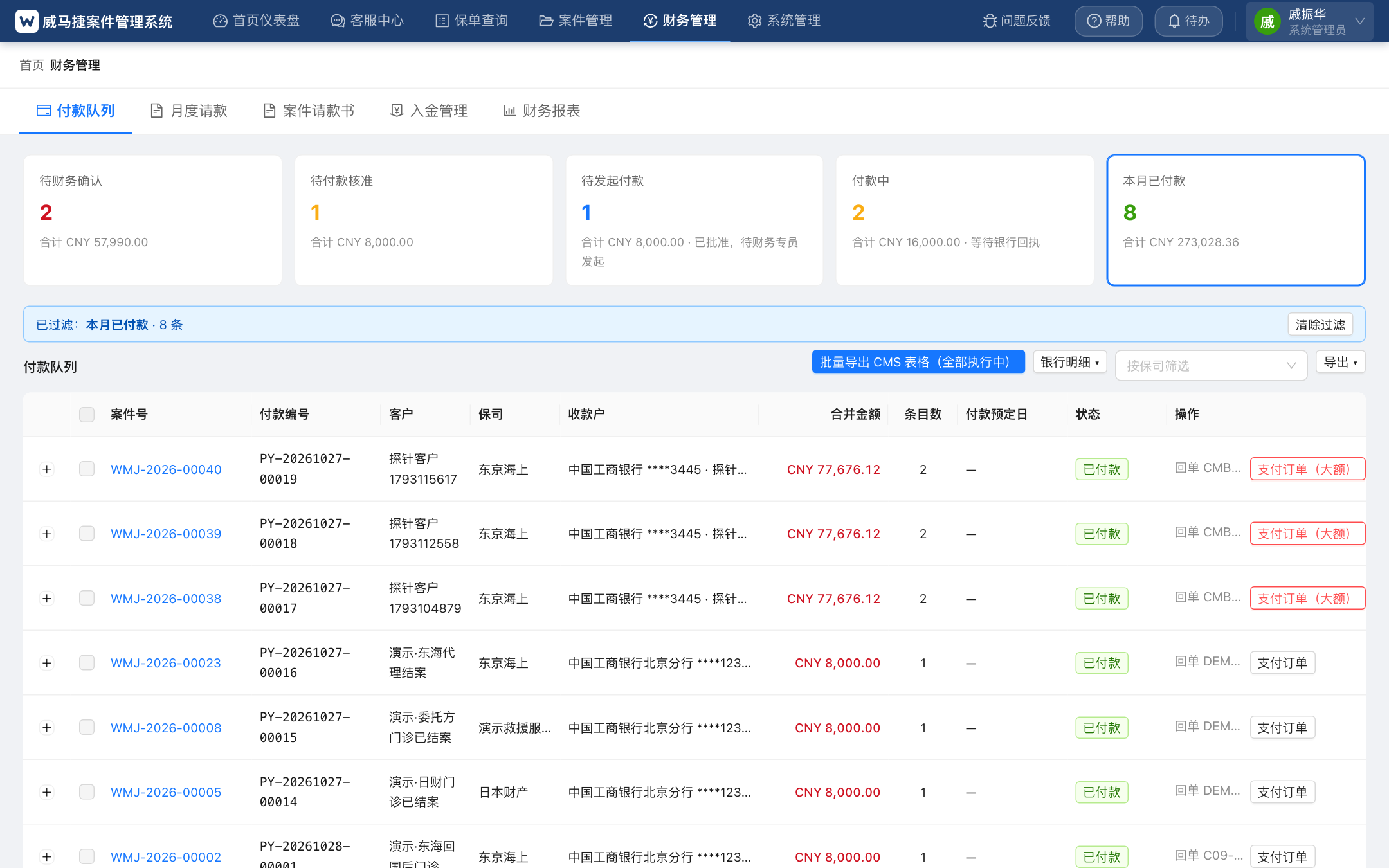Open the 银行明细 dropdown
The height and width of the screenshot is (868, 1389).
tap(1070, 362)
